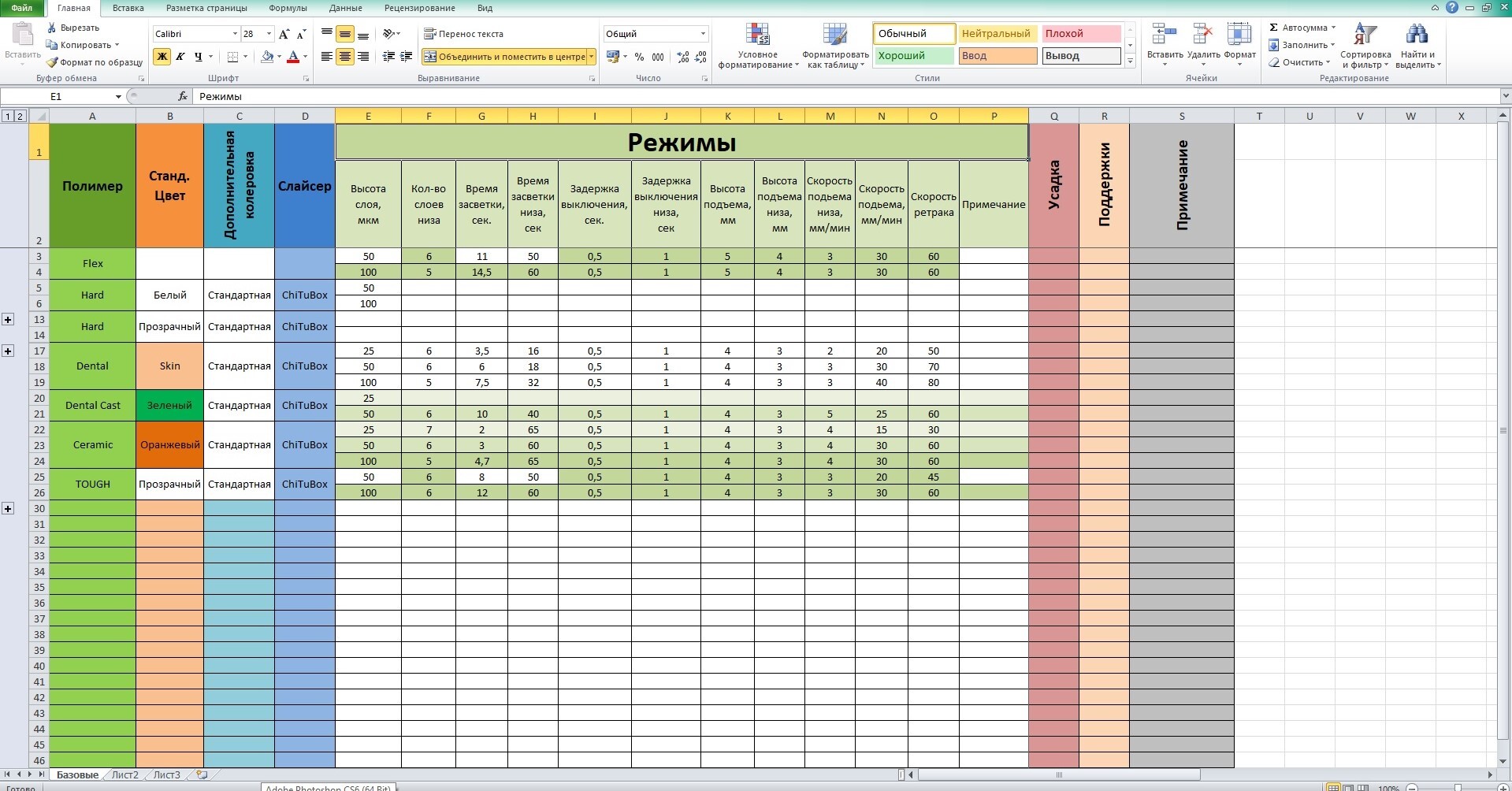Image resolution: width=1512 pixels, height=791 pixels.
Task: Expand grouped rows with plus beside row 17
Action: [8, 351]
